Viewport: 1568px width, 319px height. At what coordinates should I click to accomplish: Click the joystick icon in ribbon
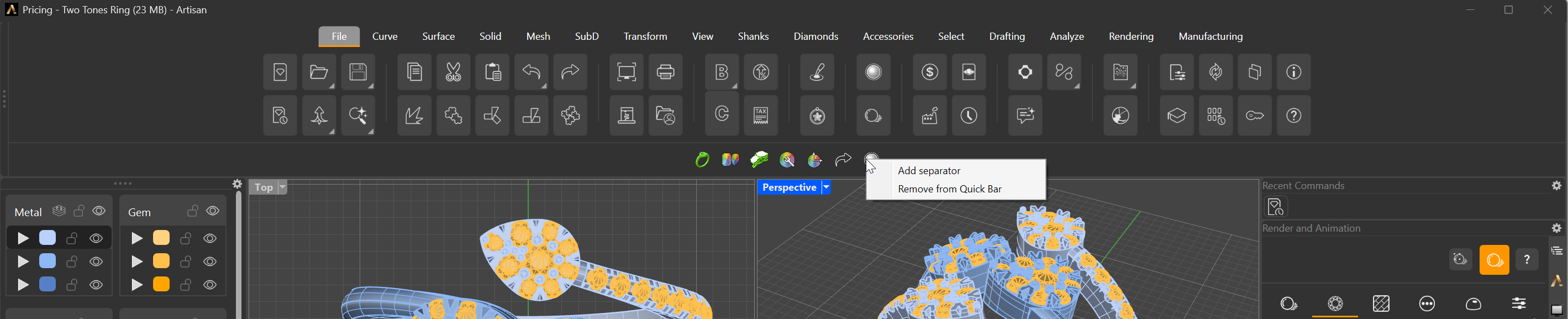tap(818, 72)
